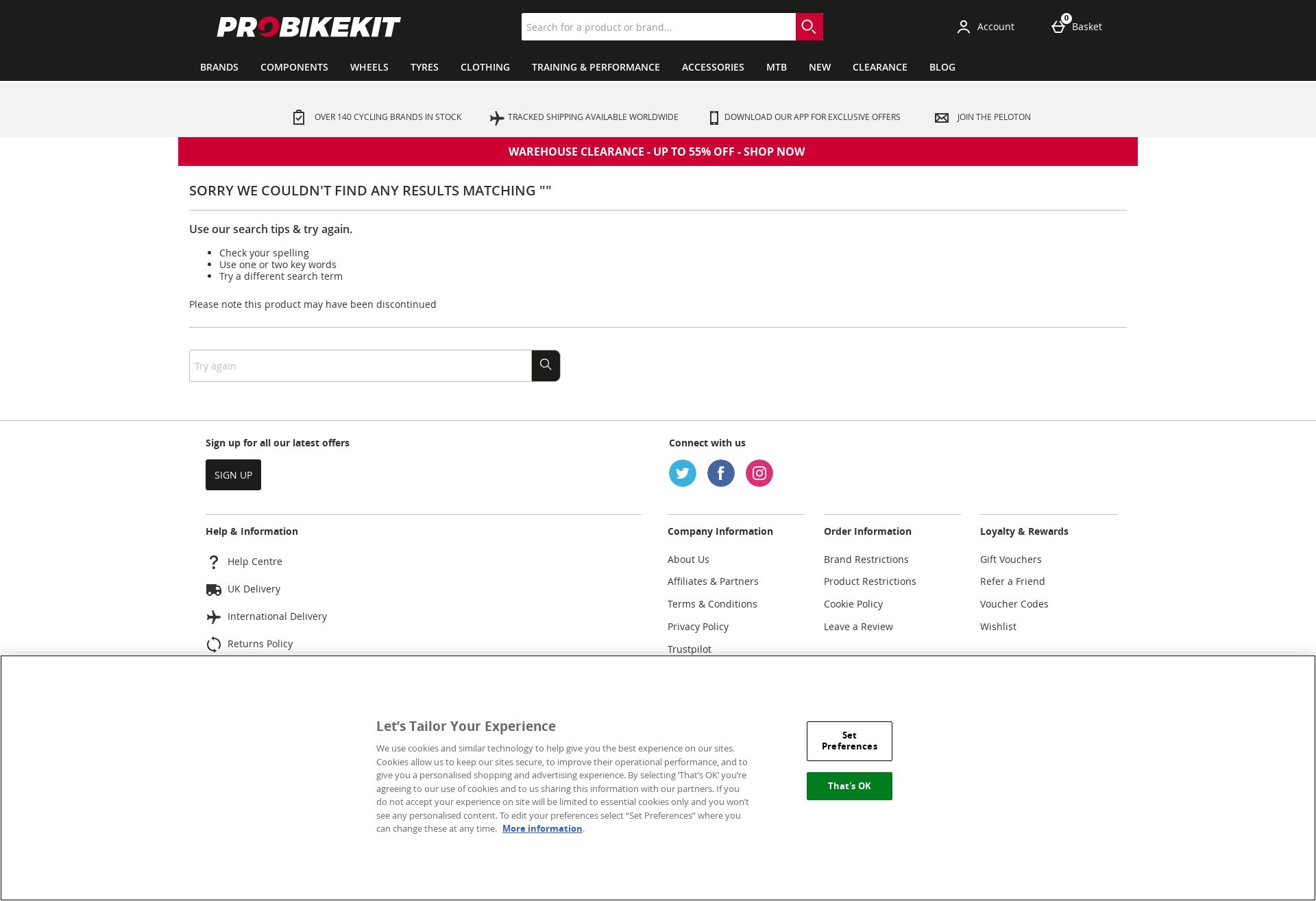
Task: Open the Account link text
Action: pyautogui.click(x=996, y=27)
